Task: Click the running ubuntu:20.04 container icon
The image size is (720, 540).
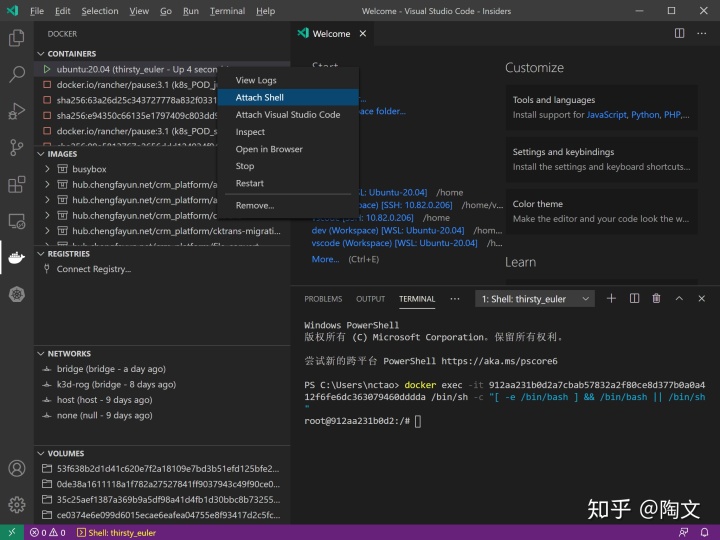Action: click(x=47, y=69)
